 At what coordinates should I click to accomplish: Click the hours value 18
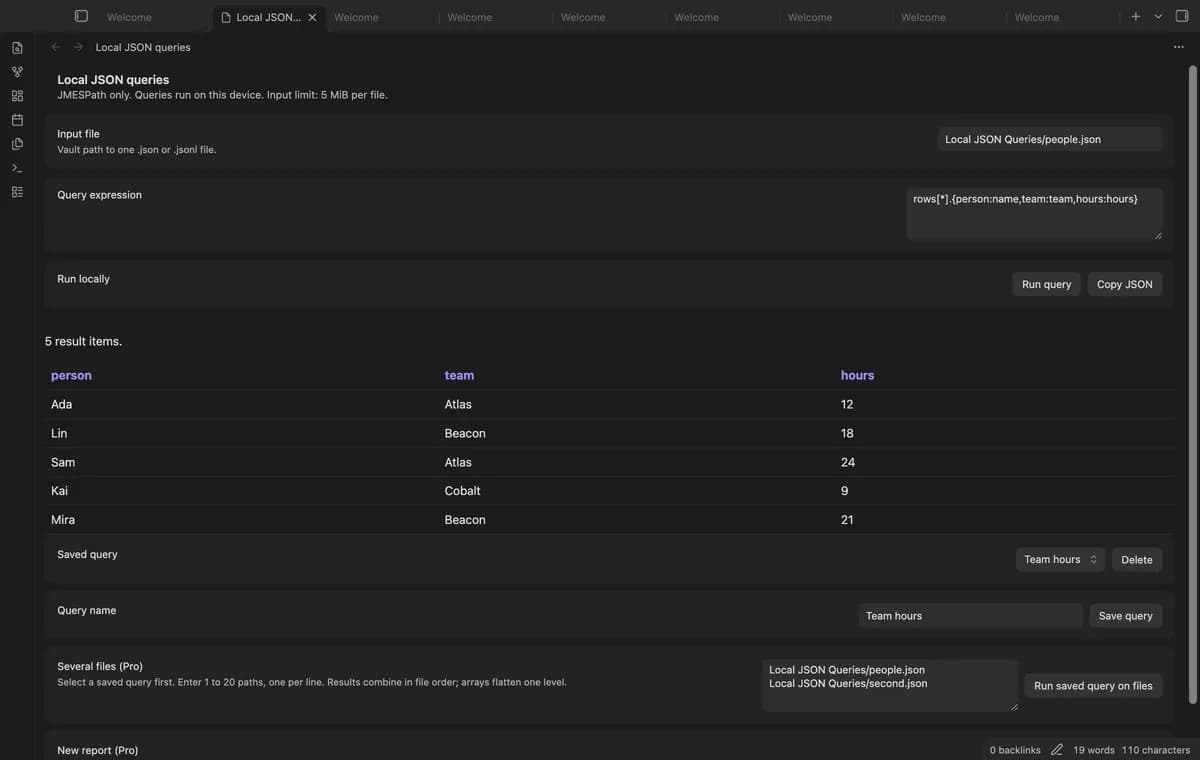tap(847, 433)
